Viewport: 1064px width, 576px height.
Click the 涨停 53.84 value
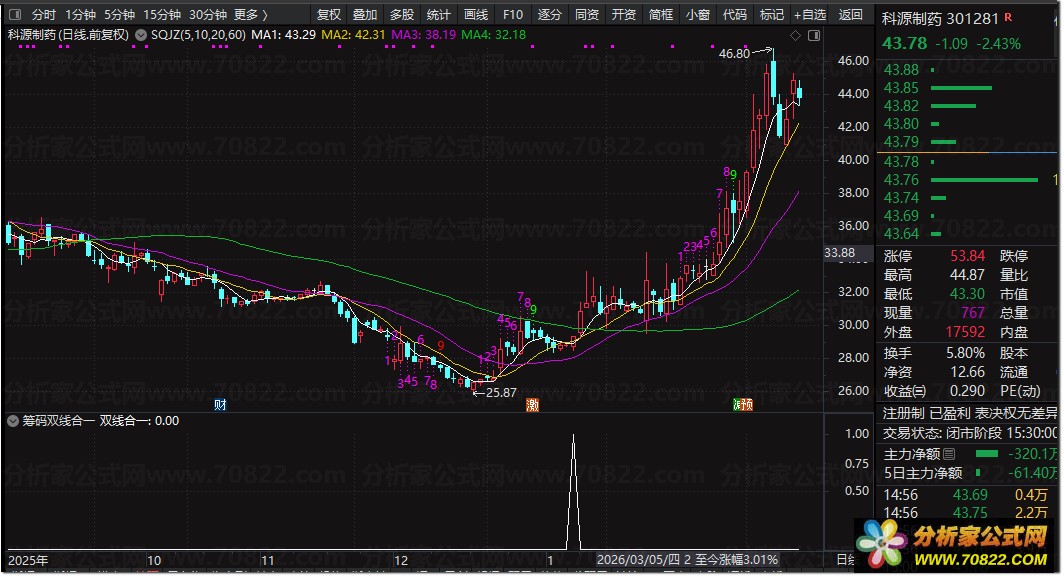pos(967,256)
